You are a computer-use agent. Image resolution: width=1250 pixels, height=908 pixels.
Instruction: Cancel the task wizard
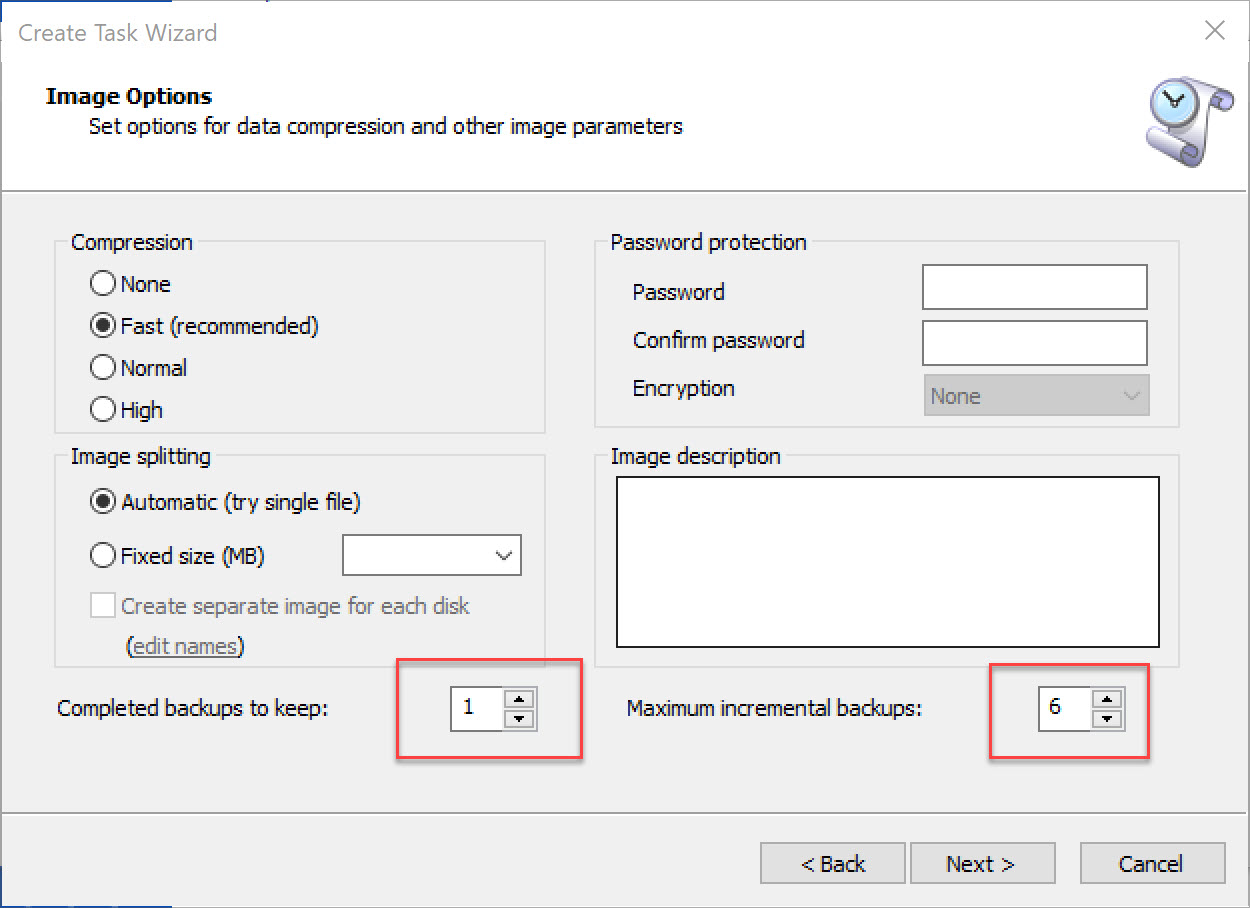(1152, 864)
